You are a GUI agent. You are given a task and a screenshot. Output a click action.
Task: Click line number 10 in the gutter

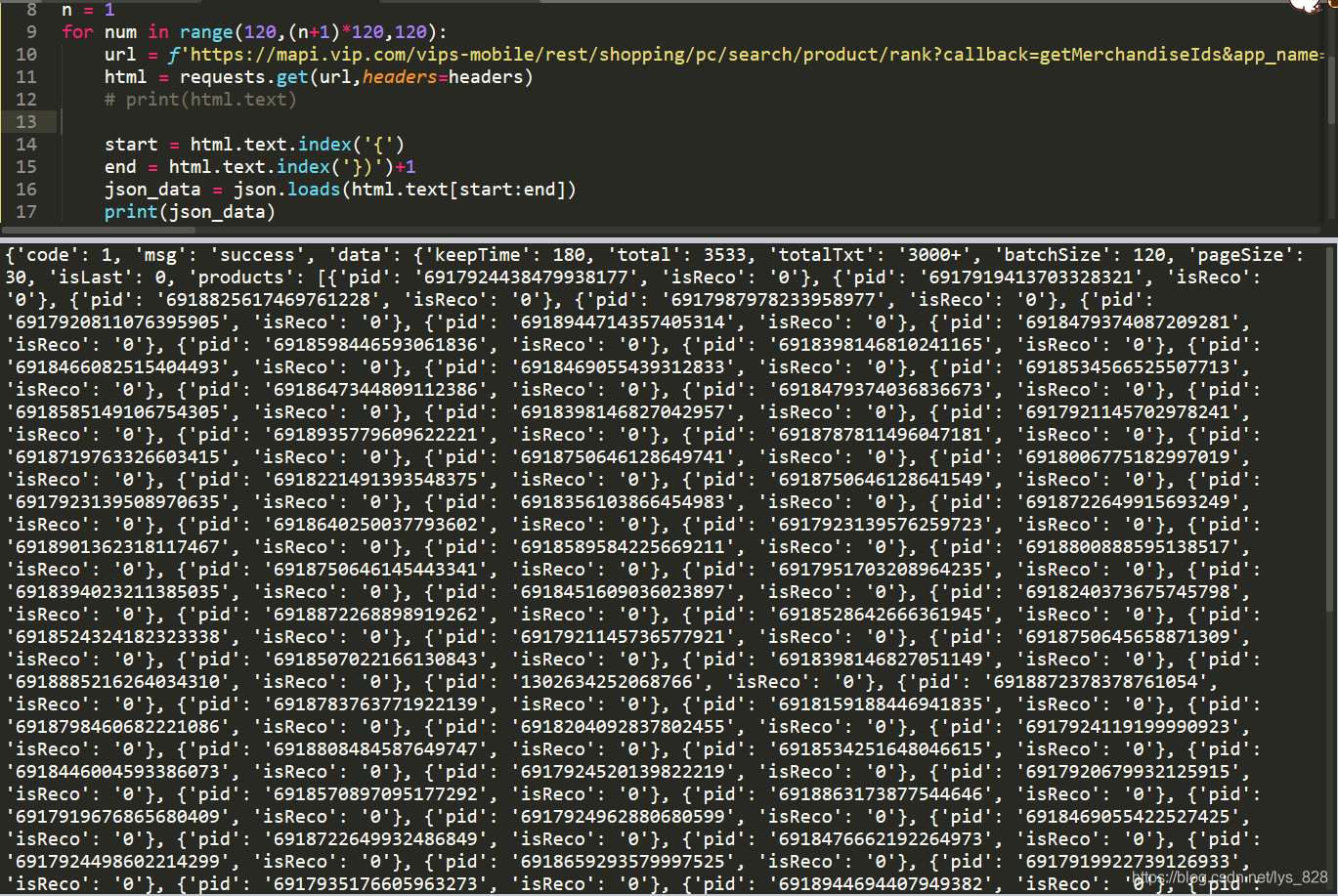coord(26,55)
